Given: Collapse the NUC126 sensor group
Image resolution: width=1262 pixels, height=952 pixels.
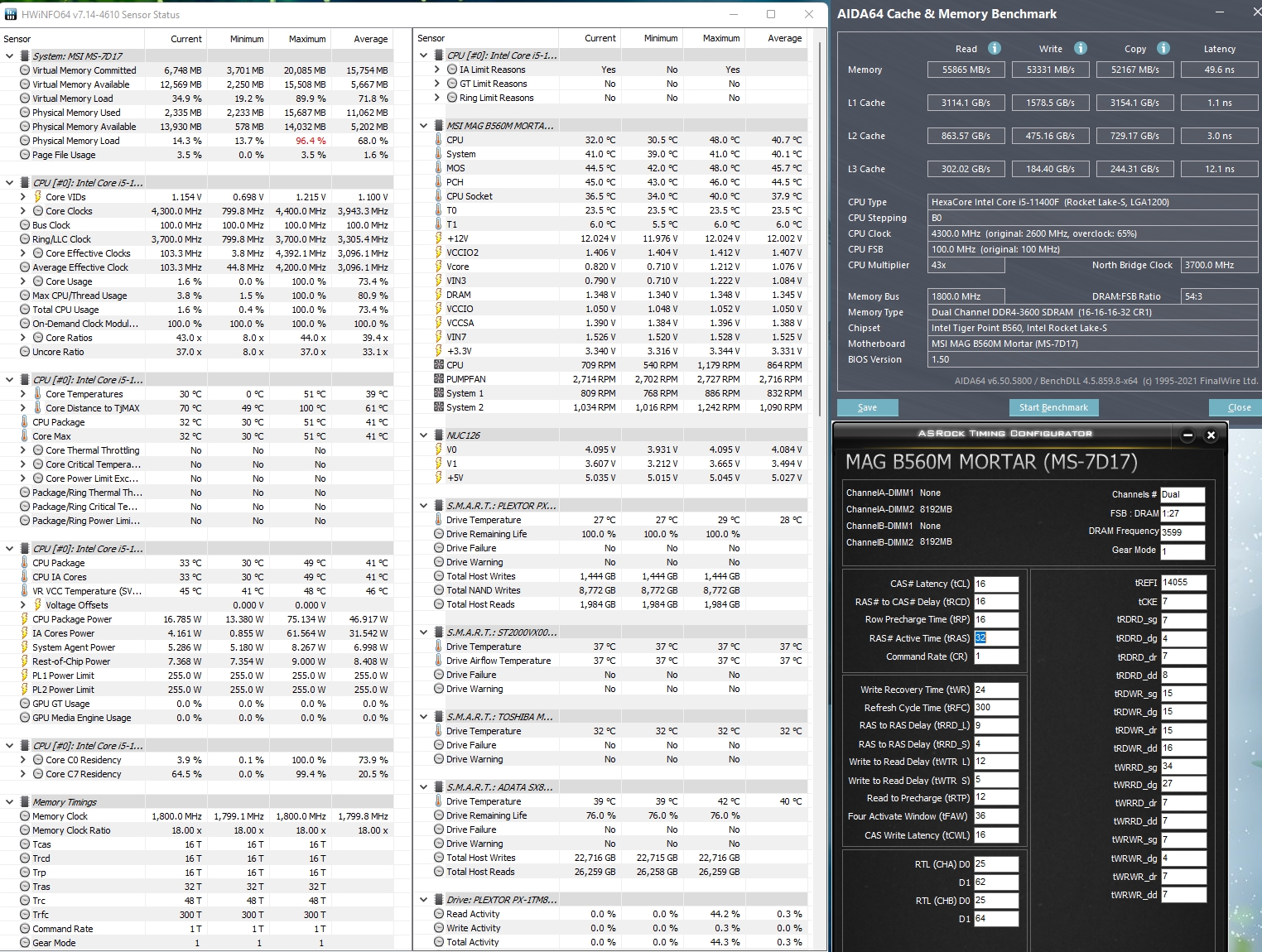Looking at the screenshot, I should pos(423,435).
